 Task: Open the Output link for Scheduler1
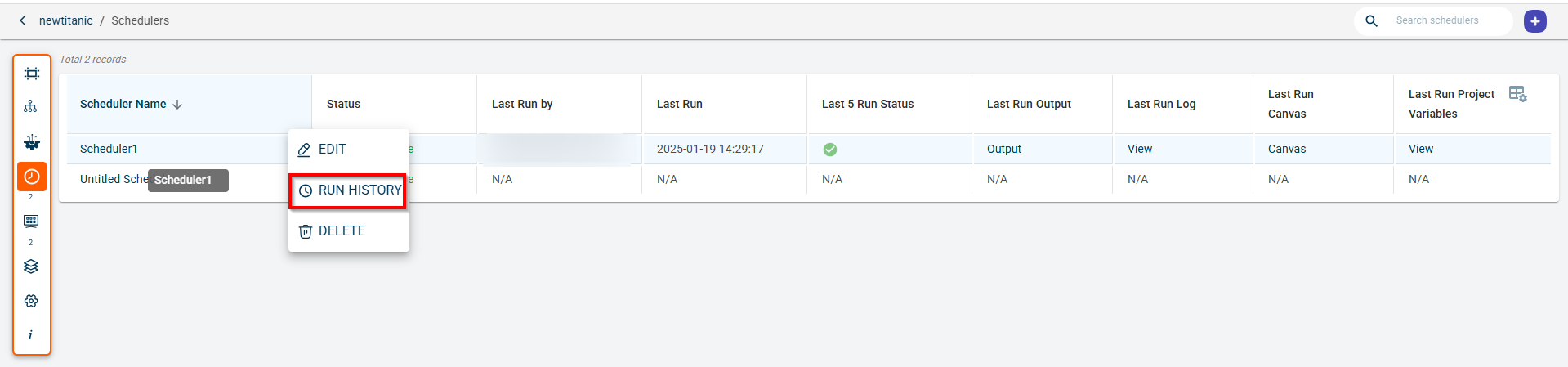click(1004, 150)
